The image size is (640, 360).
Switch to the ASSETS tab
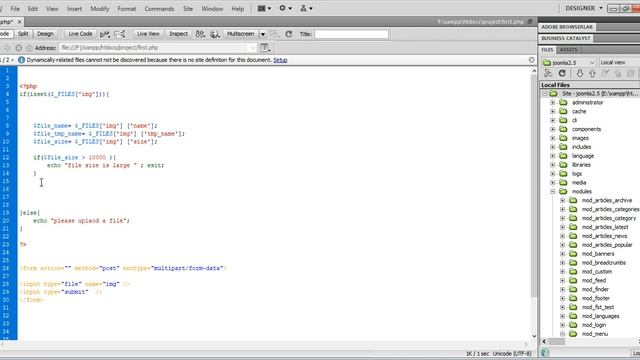pos(569,50)
